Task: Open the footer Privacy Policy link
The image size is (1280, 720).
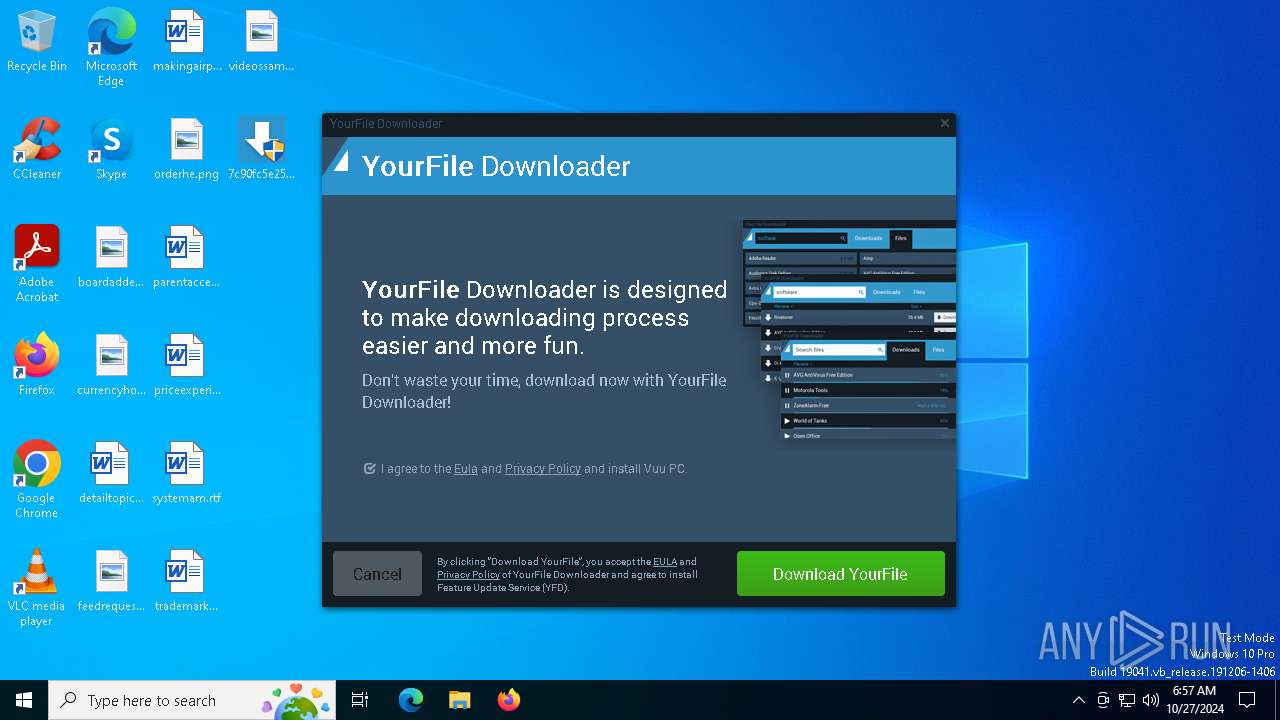Action: pyautogui.click(x=468, y=575)
